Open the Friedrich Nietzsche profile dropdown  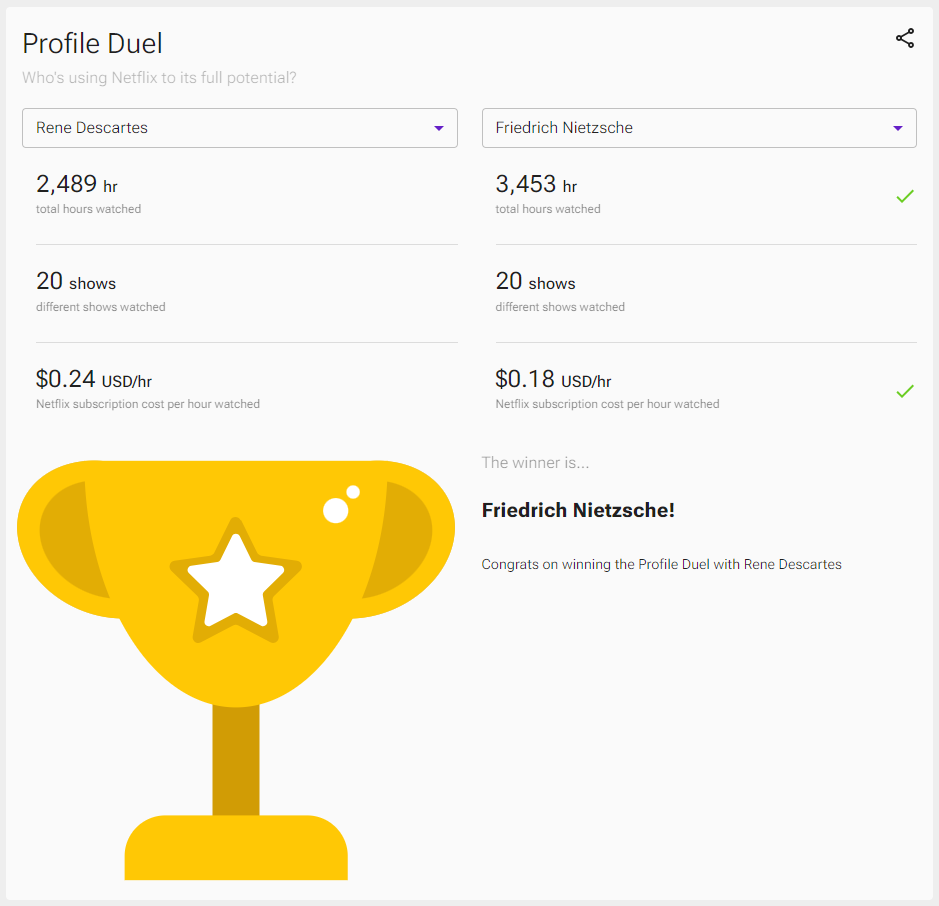[x=699, y=128]
